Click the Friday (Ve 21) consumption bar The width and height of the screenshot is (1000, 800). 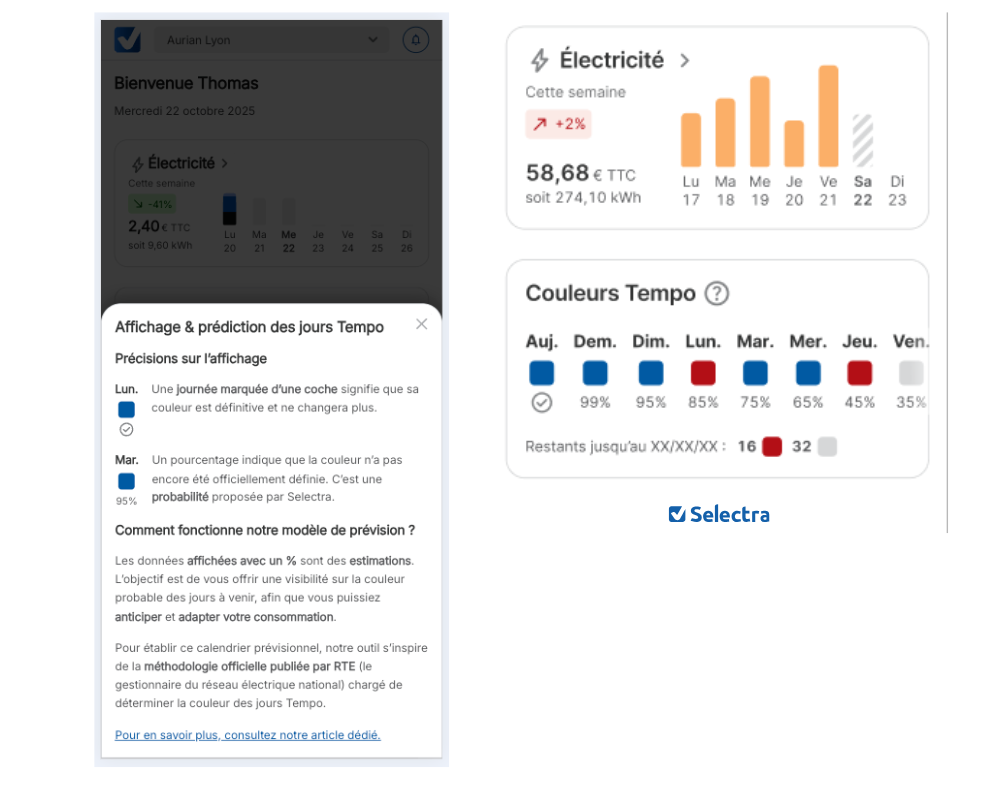828,116
